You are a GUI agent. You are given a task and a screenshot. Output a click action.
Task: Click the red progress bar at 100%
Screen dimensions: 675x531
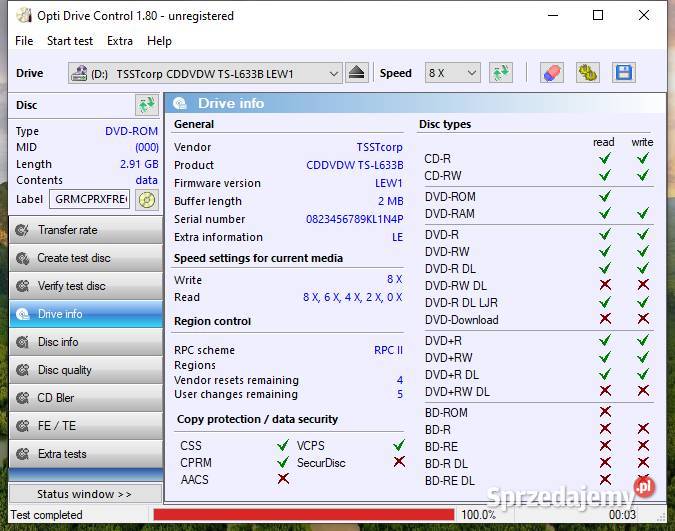[x=303, y=515]
